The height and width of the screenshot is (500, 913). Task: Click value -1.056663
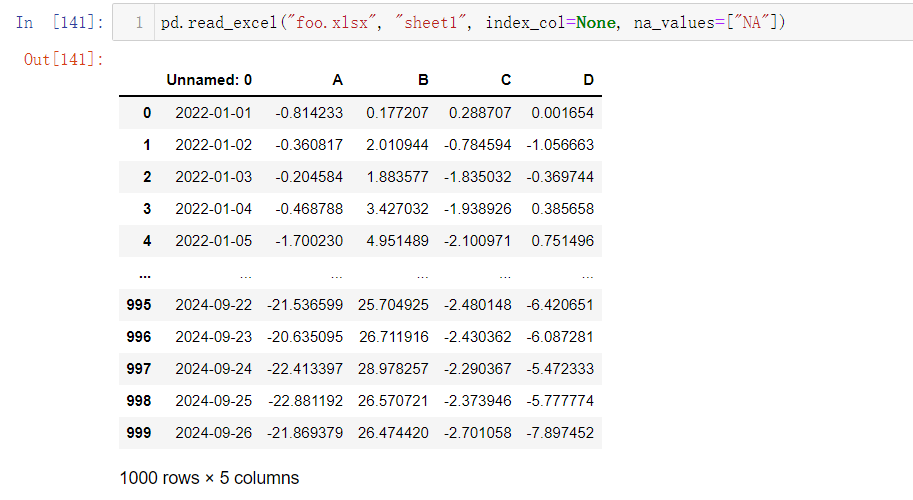(560, 145)
